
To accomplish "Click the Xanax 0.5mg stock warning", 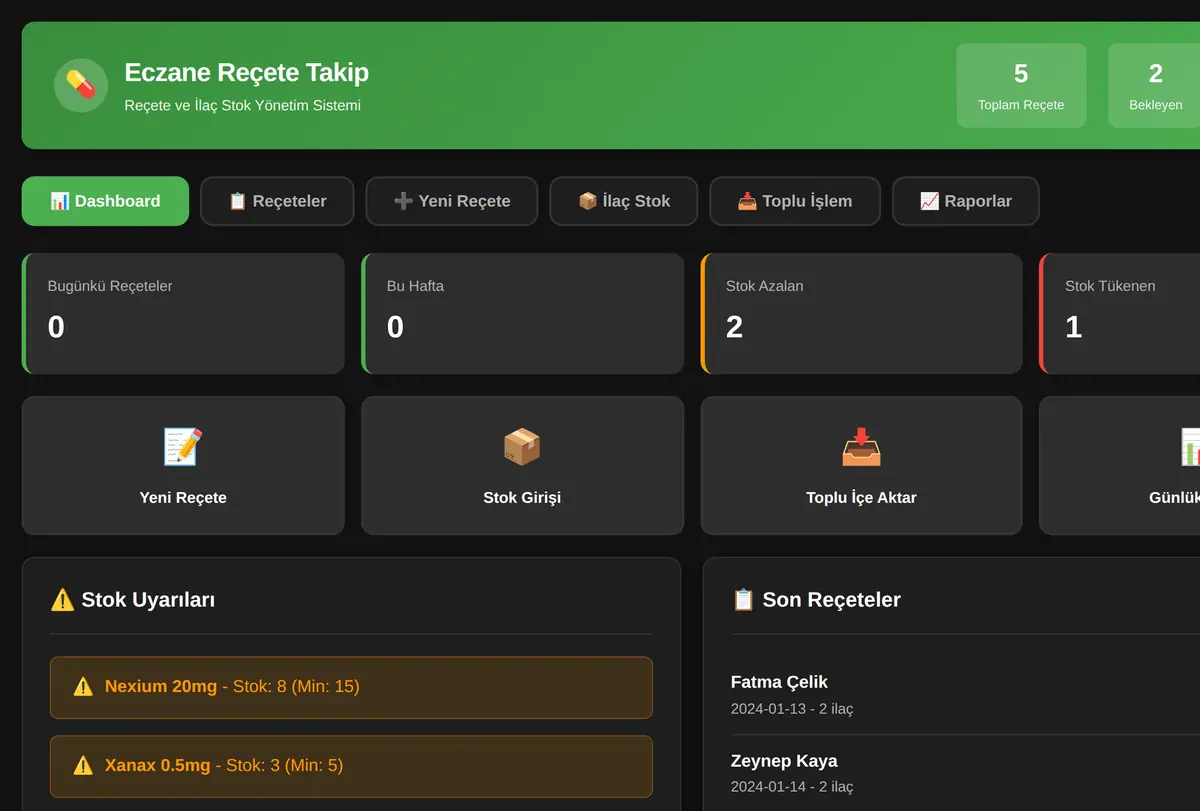I will pos(351,766).
